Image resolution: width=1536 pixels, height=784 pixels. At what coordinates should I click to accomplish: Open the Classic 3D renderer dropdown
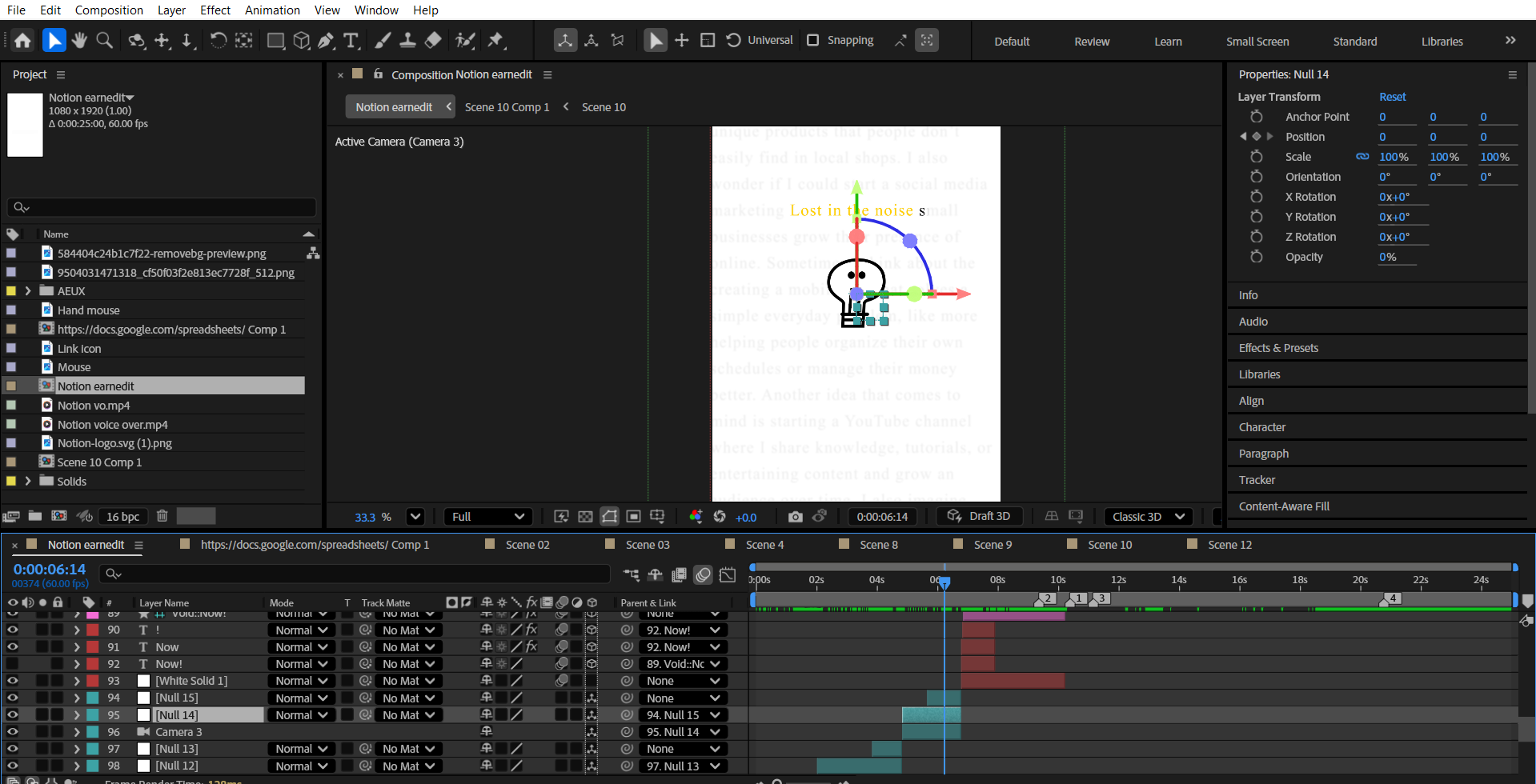click(x=1148, y=517)
